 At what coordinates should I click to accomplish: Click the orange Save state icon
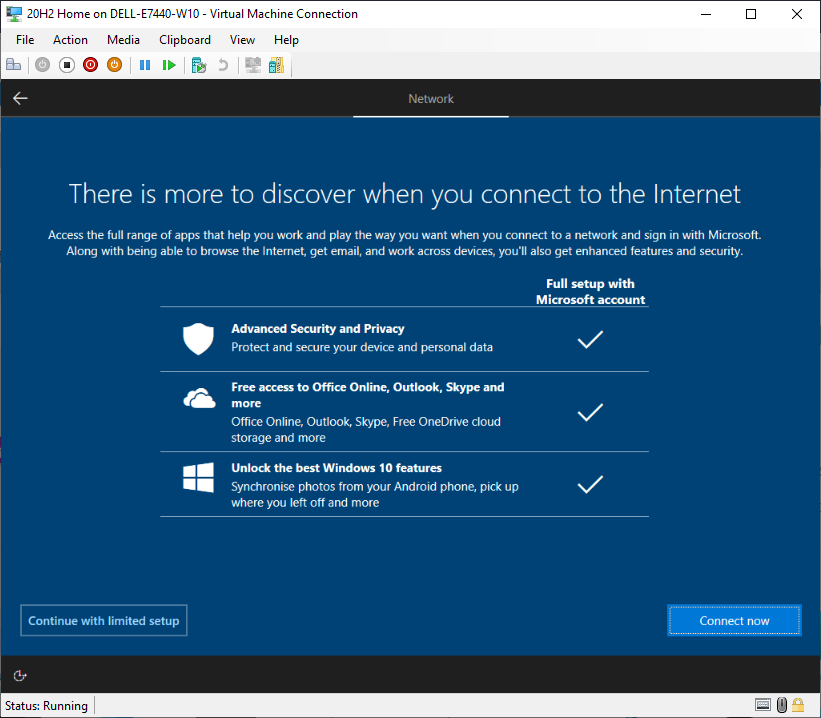(114, 65)
